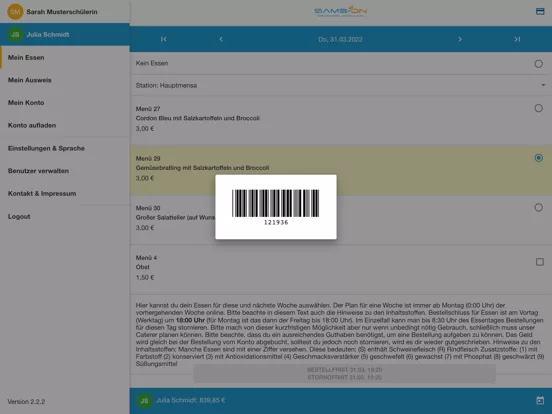Click Bestellfrist / Stornofrist info bar
The width and height of the screenshot is (552, 414).
[x=344, y=373]
